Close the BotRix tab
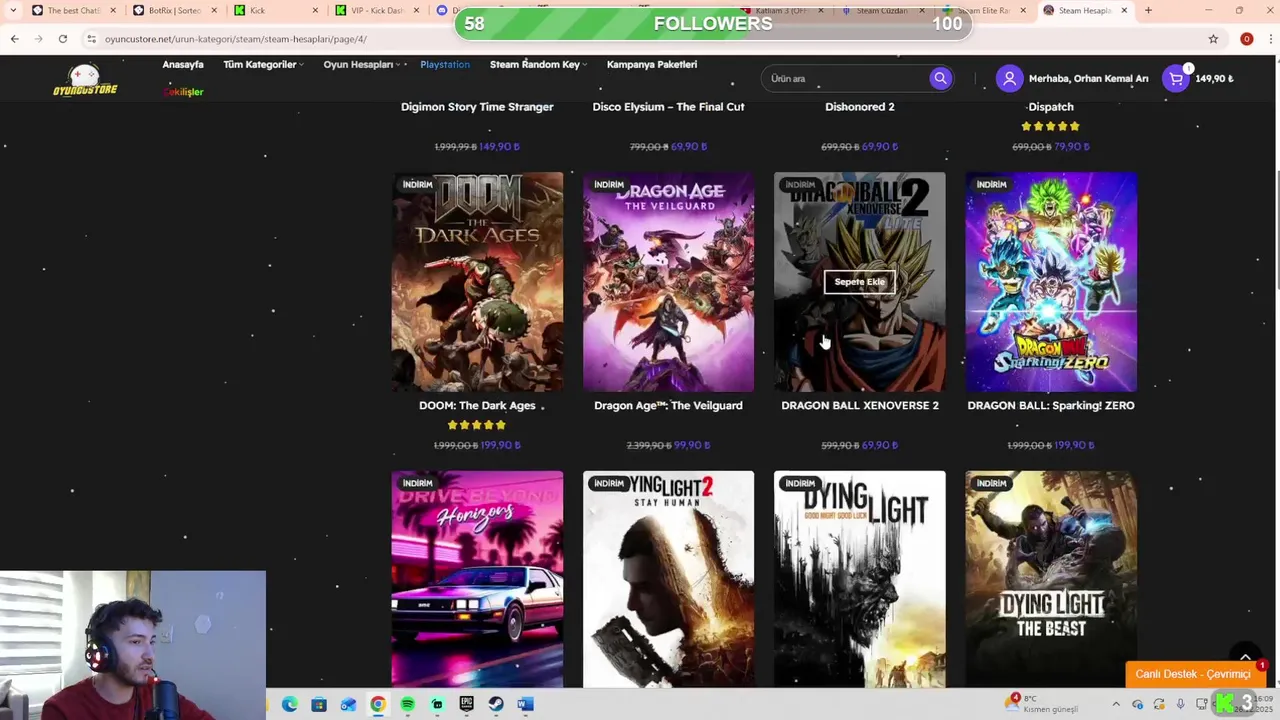This screenshot has height=720, width=1280. (214, 10)
